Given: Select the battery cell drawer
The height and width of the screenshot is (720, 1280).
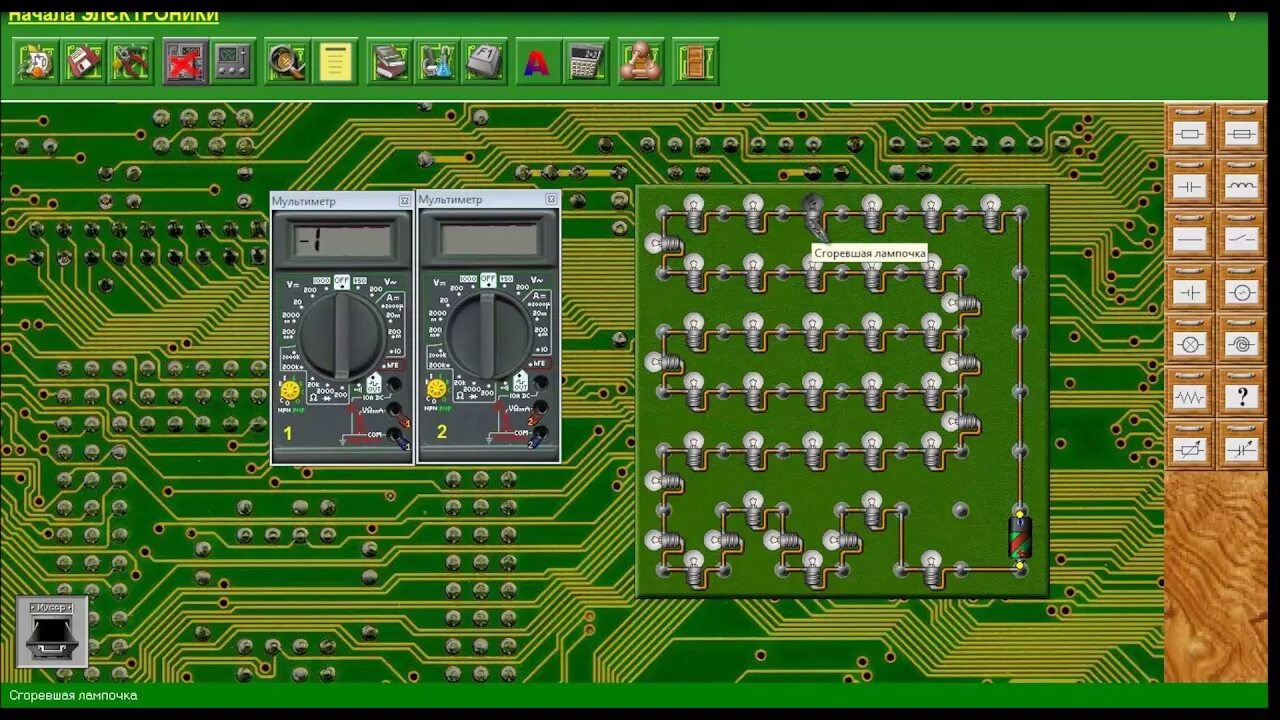Looking at the screenshot, I should click(1190, 289).
